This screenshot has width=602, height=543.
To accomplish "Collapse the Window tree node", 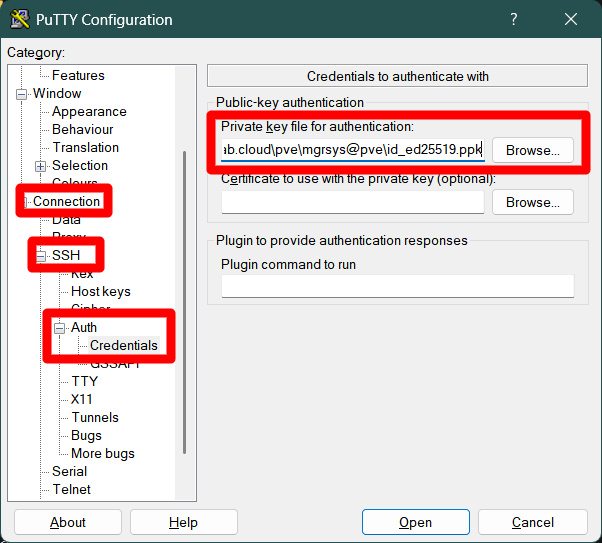I will tap(22, 94).
